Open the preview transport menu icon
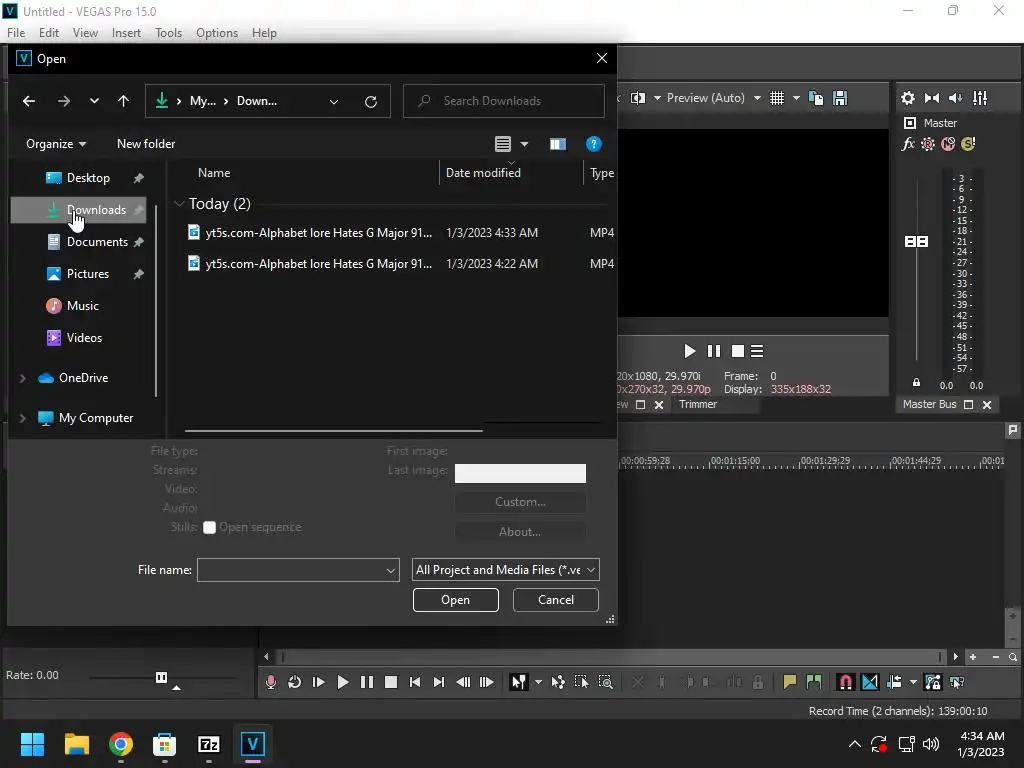 point(757,351)
